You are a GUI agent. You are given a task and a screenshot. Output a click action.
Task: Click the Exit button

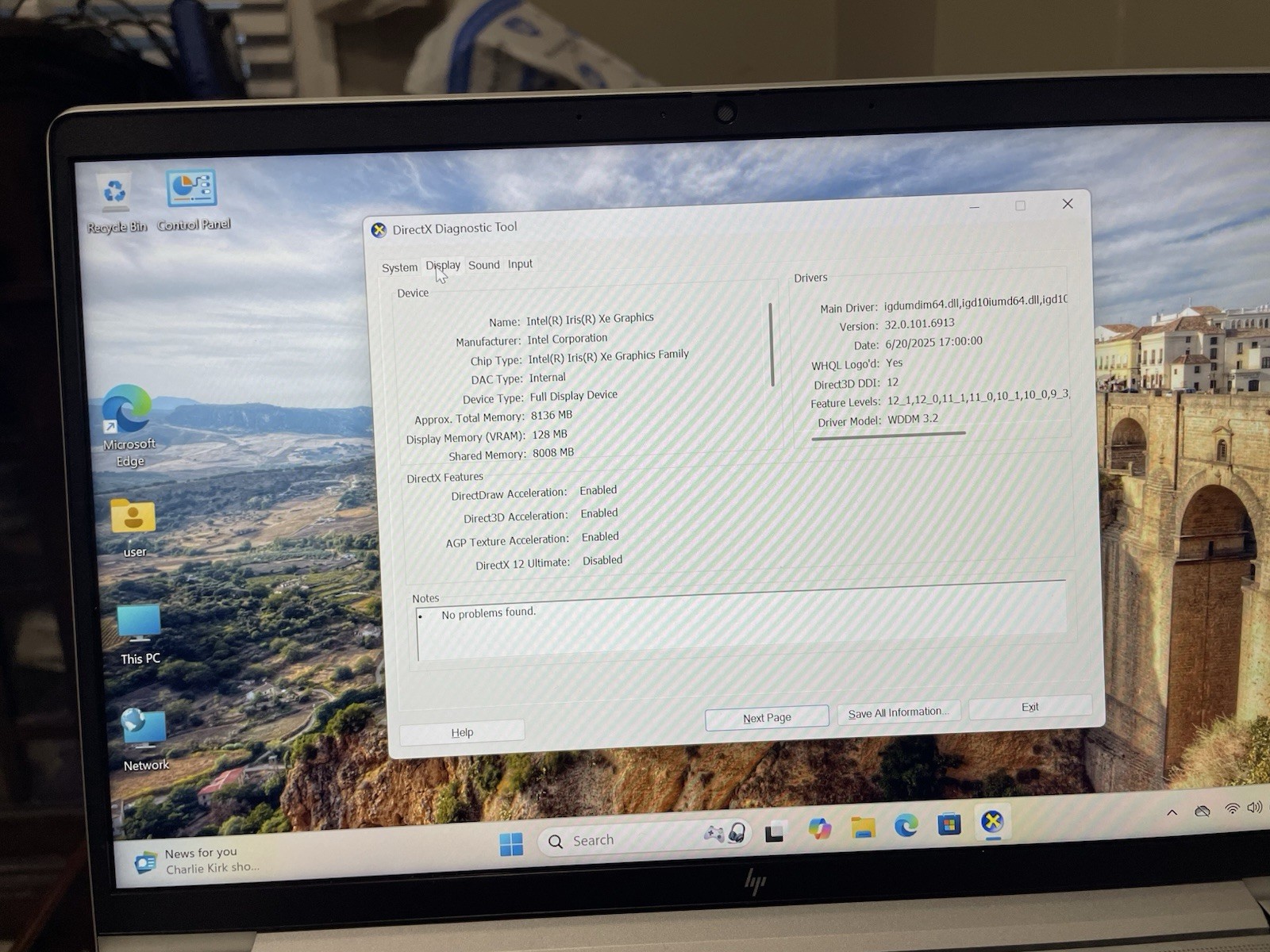(x=1030, y=707)
